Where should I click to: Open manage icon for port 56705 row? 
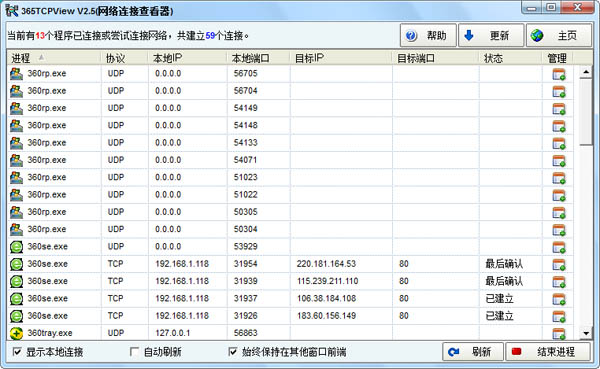pyautogui.click(x=559, y=74)
